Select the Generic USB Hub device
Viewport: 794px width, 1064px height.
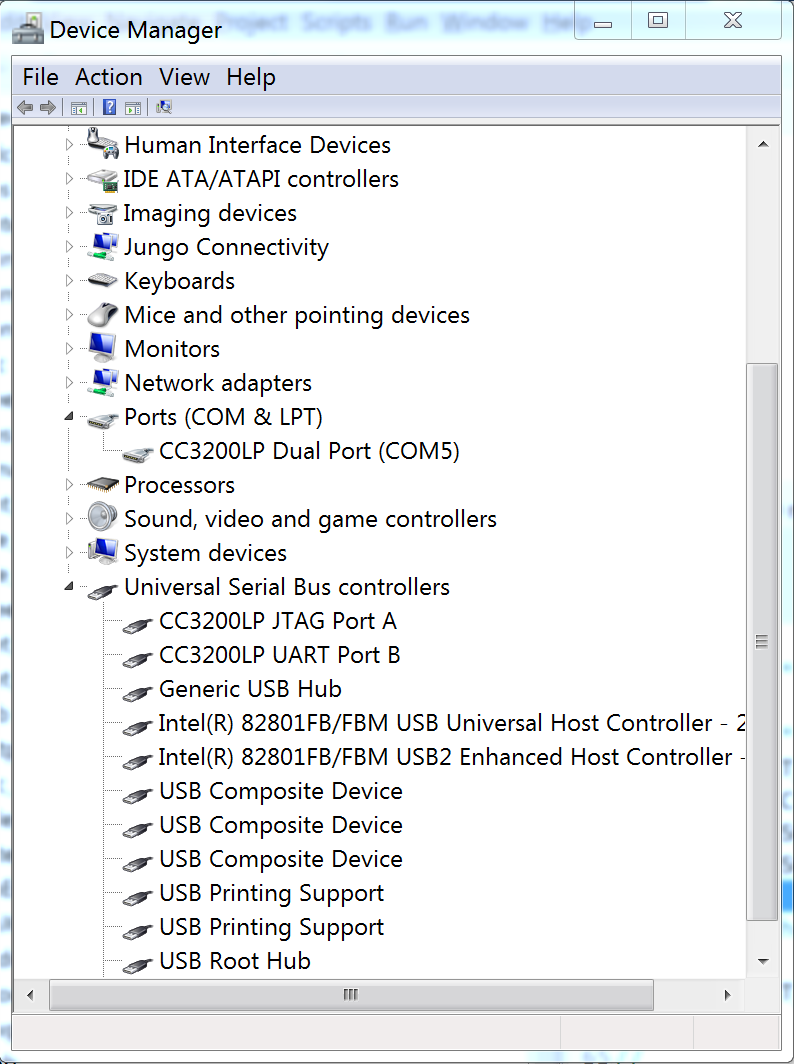click(250, 689)
